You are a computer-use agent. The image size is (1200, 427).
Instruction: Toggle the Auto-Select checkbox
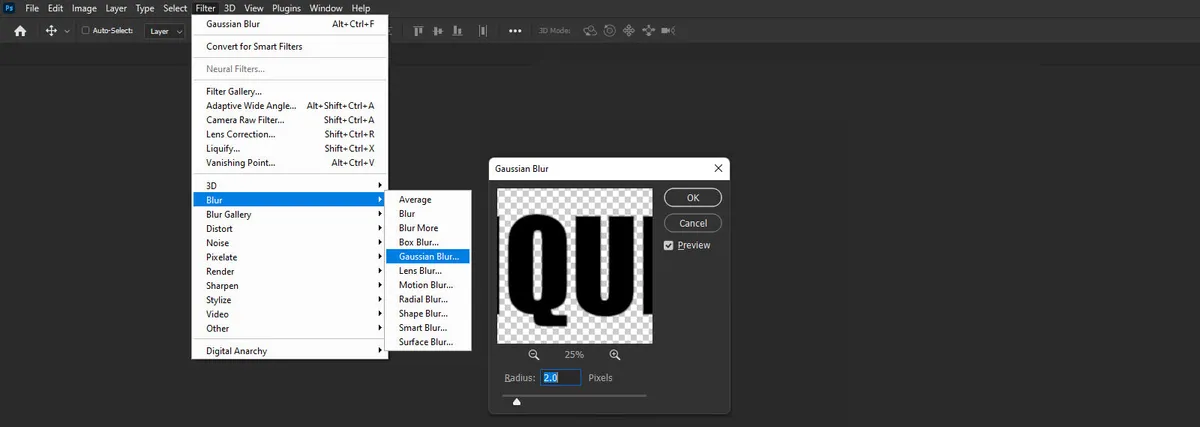85,31
